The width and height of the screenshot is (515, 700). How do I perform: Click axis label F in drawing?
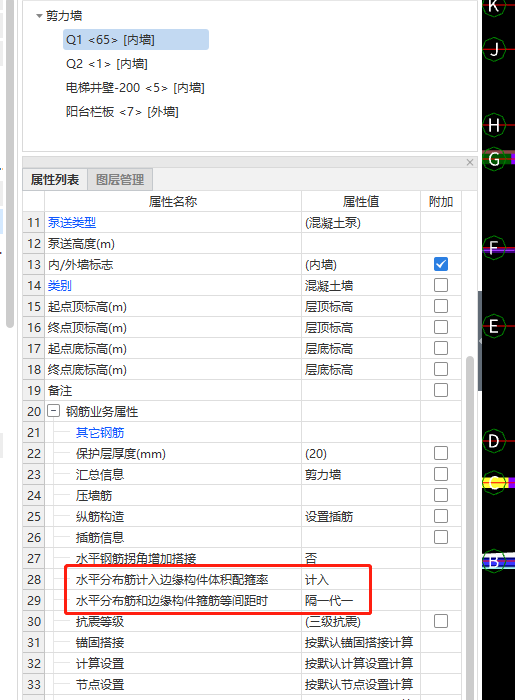pos(494,247)
